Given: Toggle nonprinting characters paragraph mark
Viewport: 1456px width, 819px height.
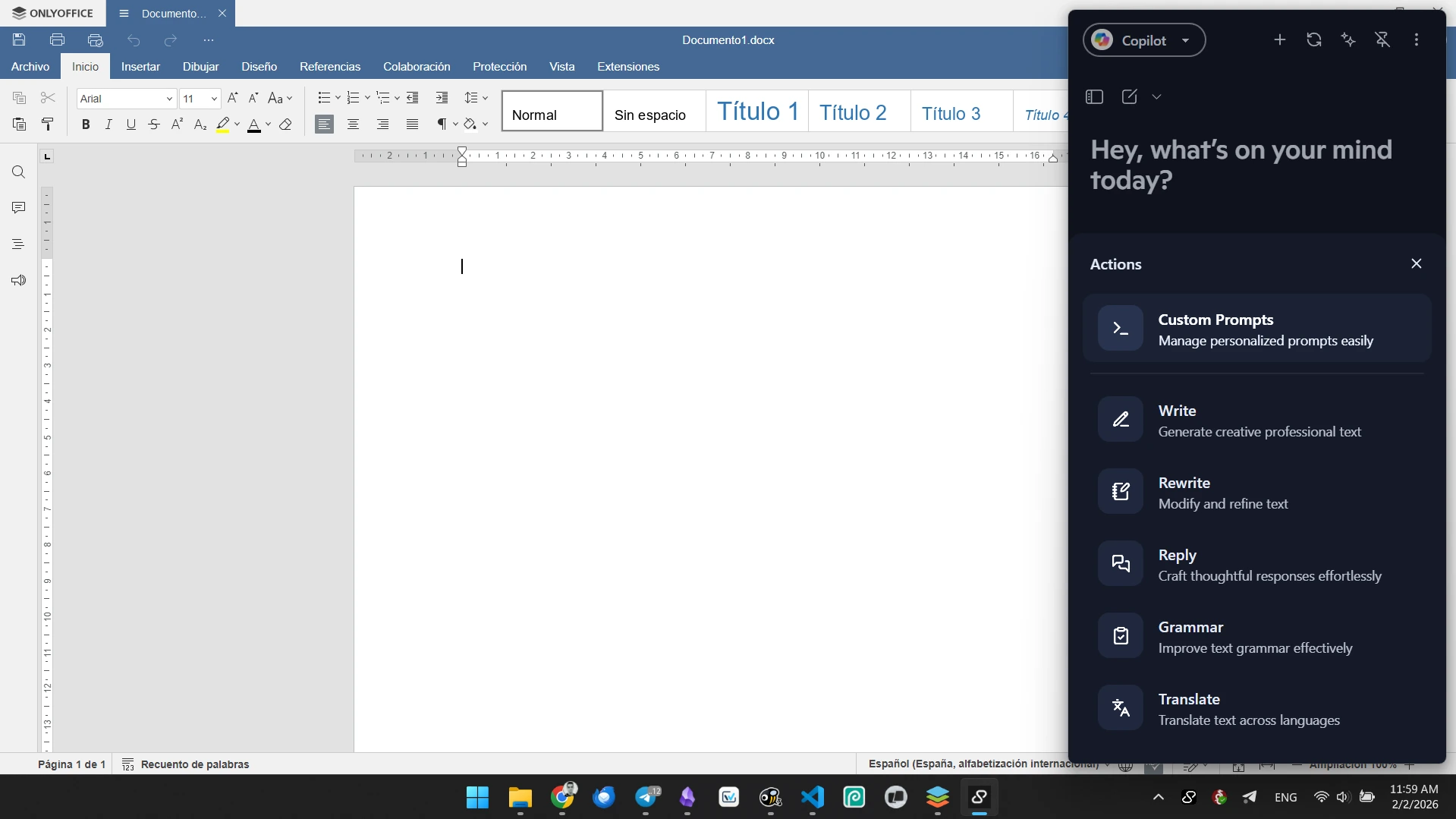Looking at the screenshot, I should point(441,124).
